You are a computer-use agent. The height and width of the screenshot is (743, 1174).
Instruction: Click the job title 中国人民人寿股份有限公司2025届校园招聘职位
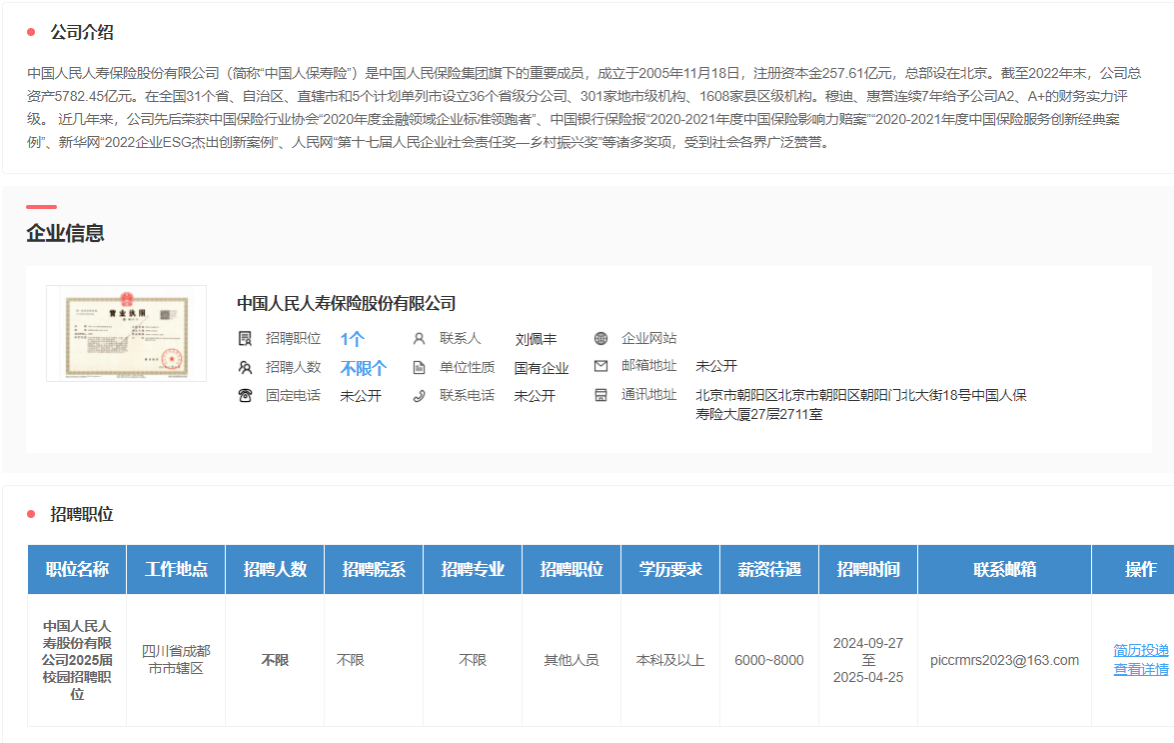pos(77,660)
